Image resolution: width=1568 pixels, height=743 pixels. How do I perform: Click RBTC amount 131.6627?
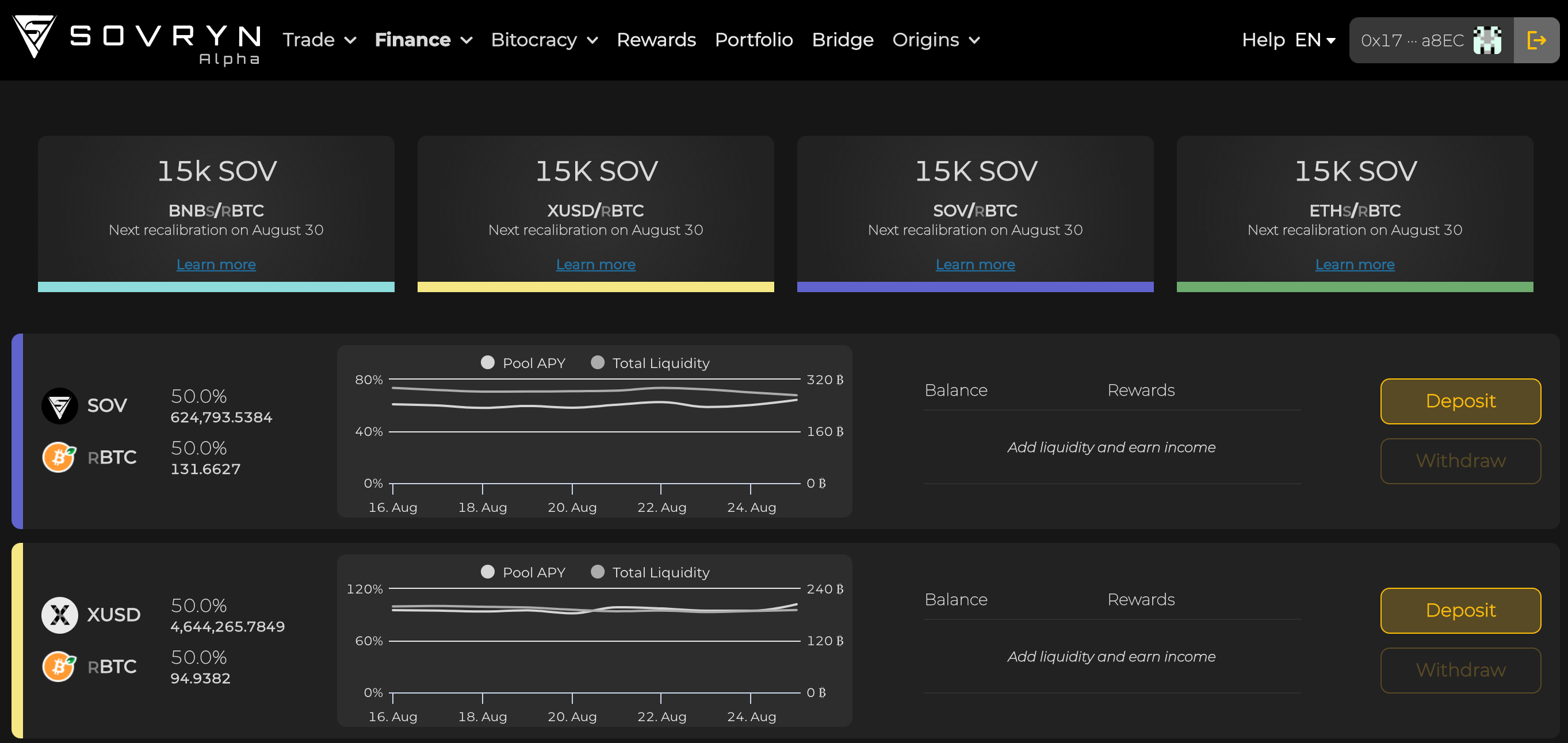[x=206, y=469]
